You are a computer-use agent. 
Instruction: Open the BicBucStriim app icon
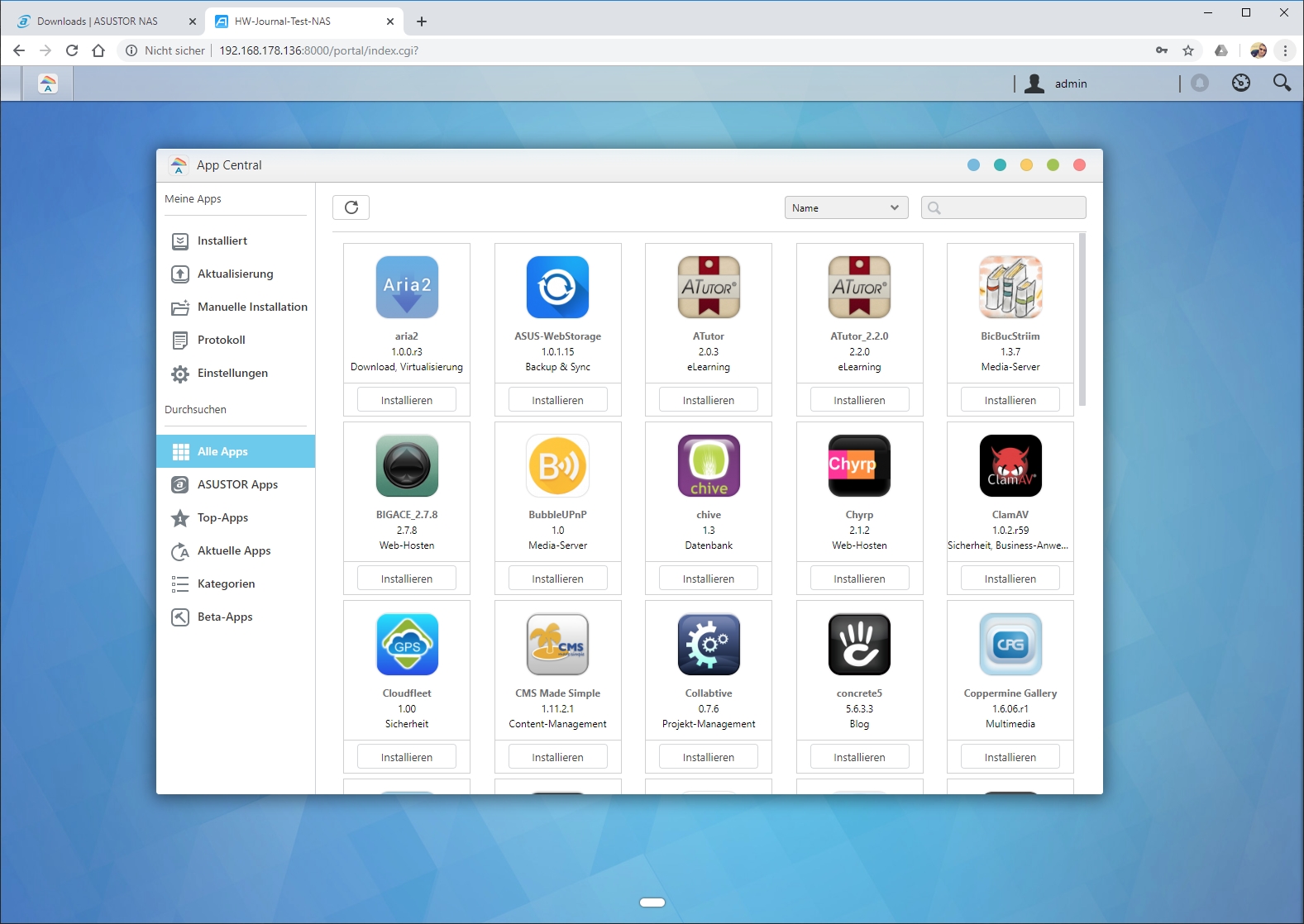pyautogui.click(x=1010, y=288)
